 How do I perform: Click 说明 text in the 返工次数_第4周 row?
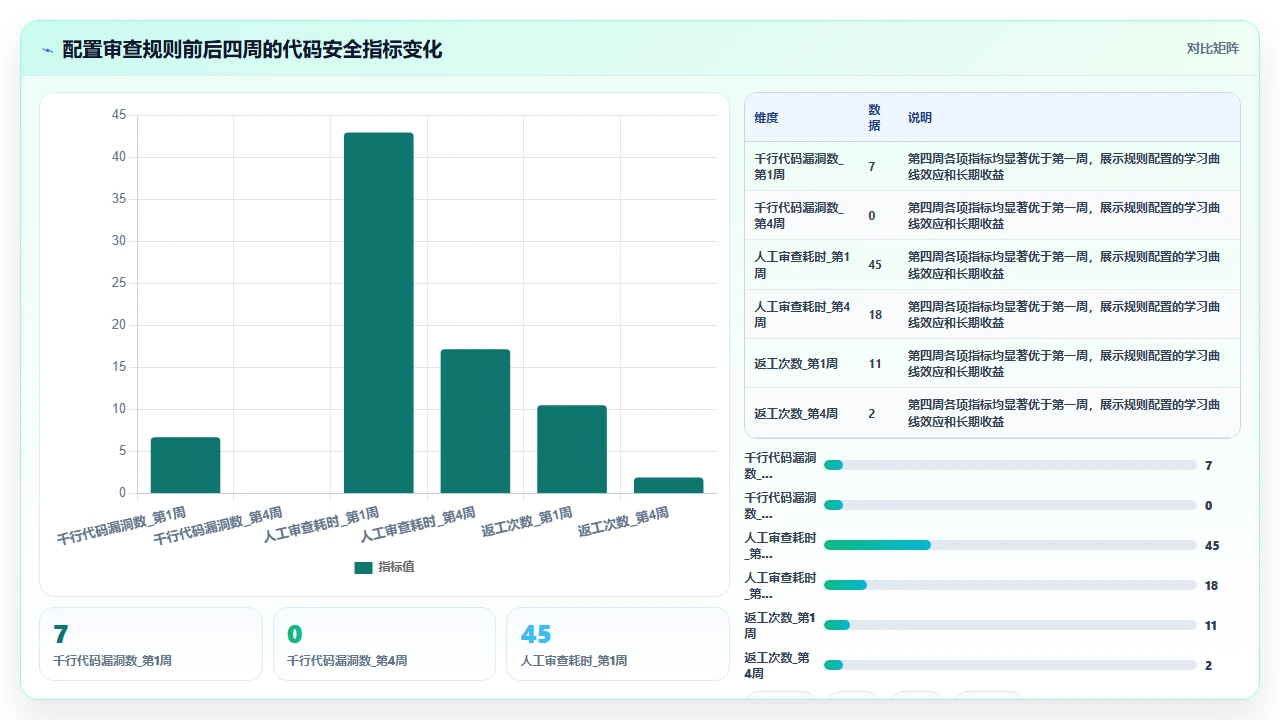pos(1064,413)
